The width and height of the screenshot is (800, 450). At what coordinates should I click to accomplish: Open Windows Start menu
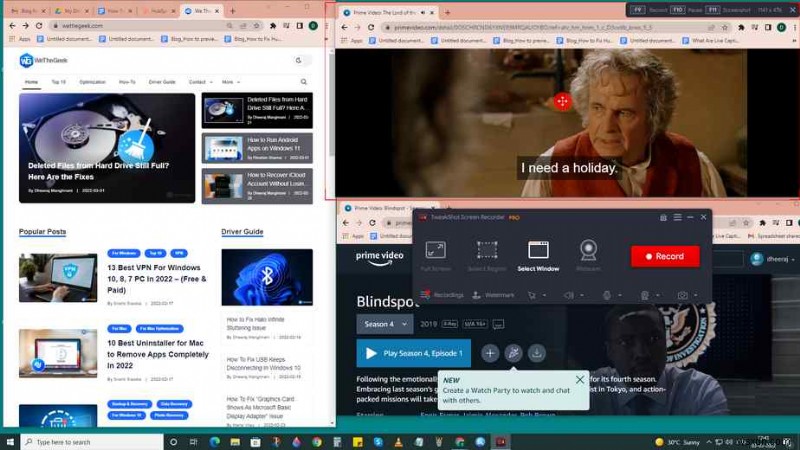[10, 442]
